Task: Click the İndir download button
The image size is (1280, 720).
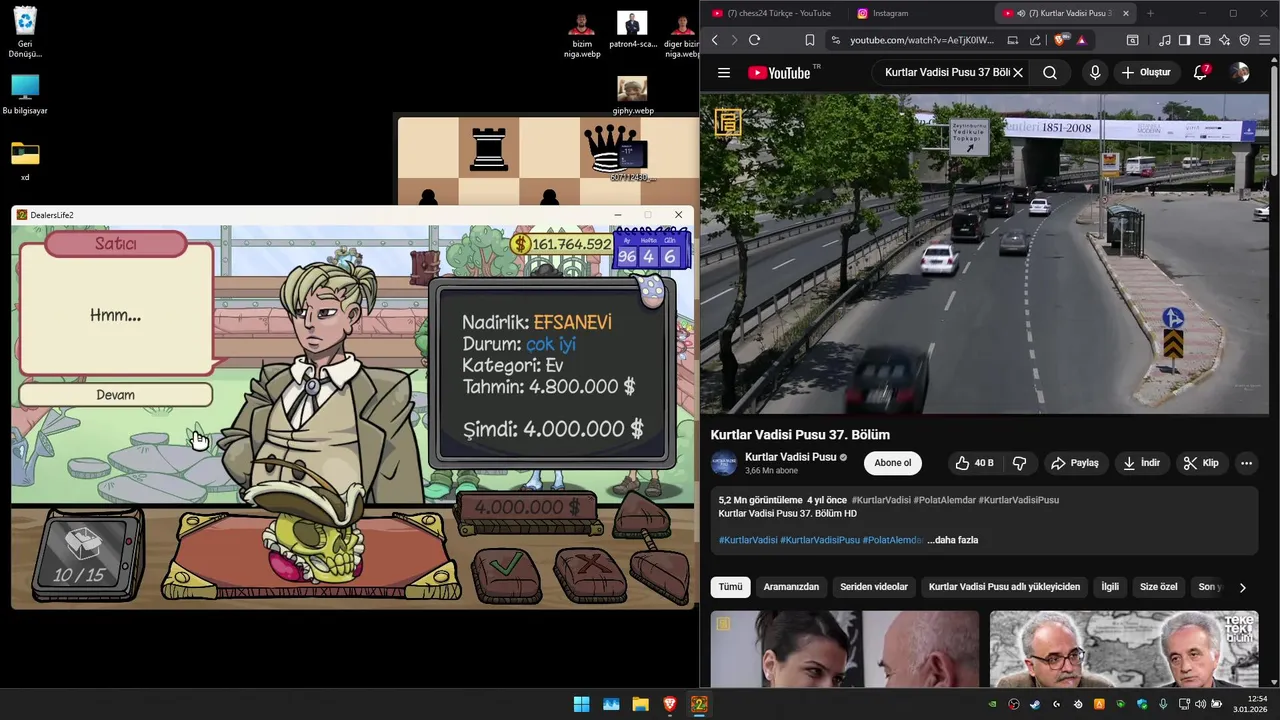Action: (x=1141, y=463)
